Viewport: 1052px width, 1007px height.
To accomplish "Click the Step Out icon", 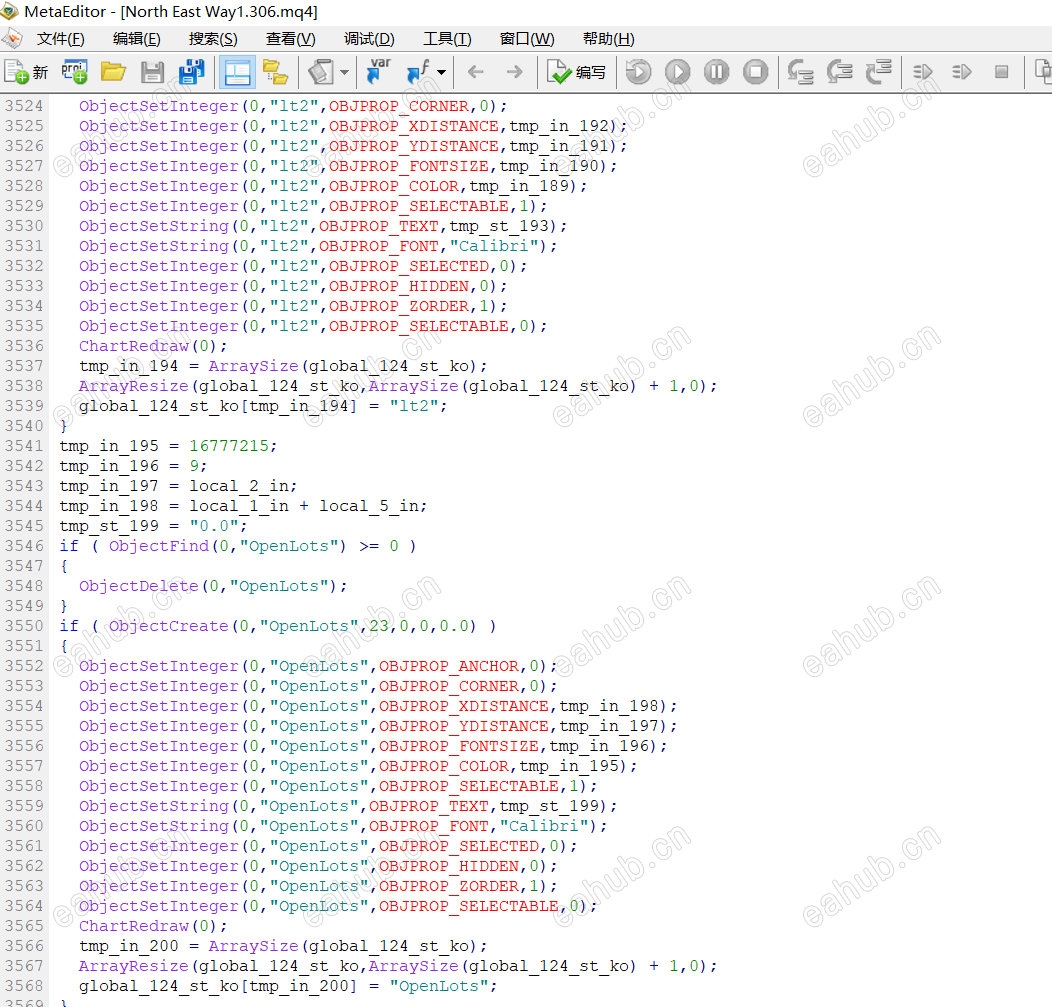I will tap(878, 72).
